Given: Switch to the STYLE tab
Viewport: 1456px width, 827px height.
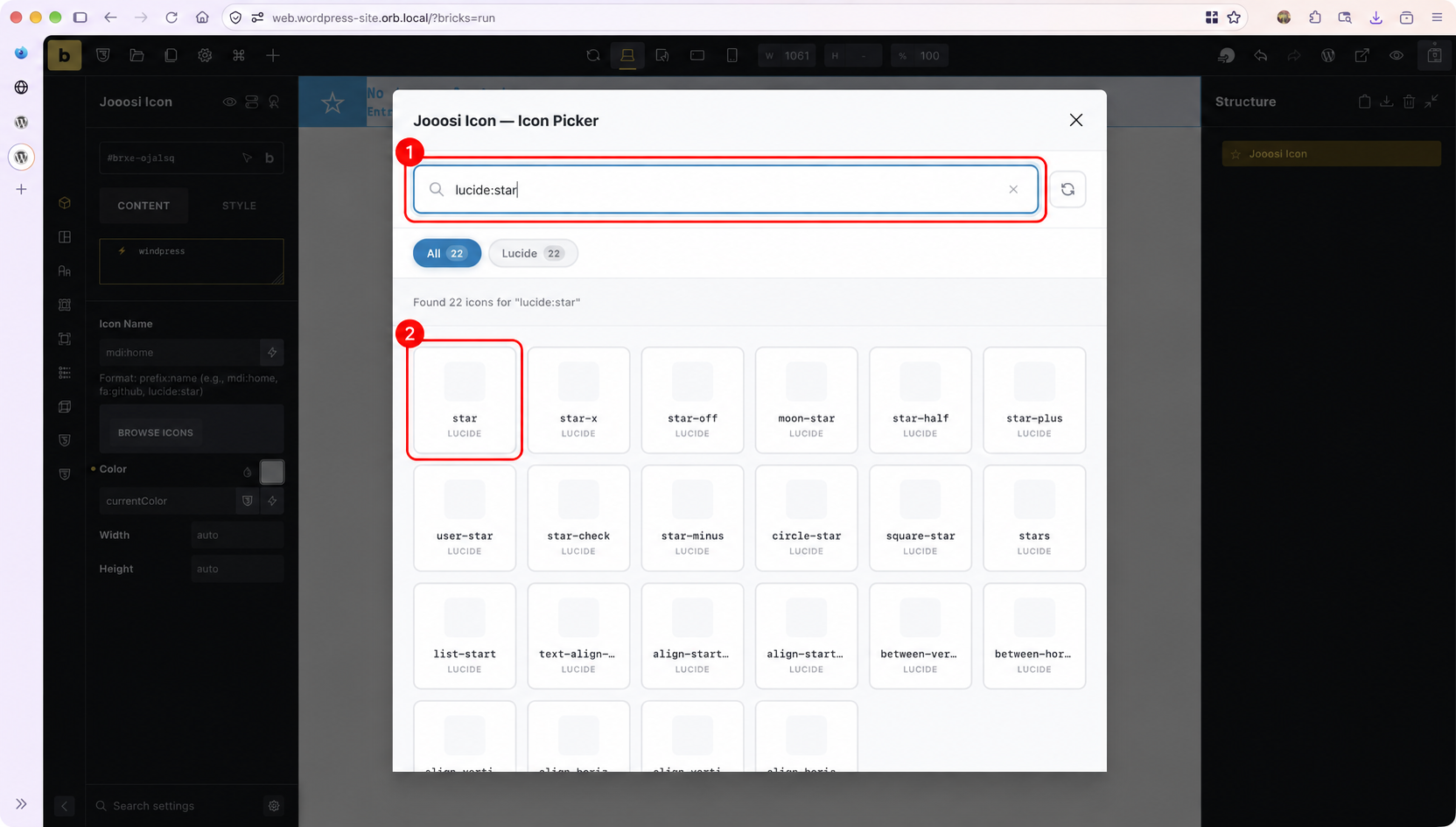Looking at the screenshot, I should pos(239,206).
